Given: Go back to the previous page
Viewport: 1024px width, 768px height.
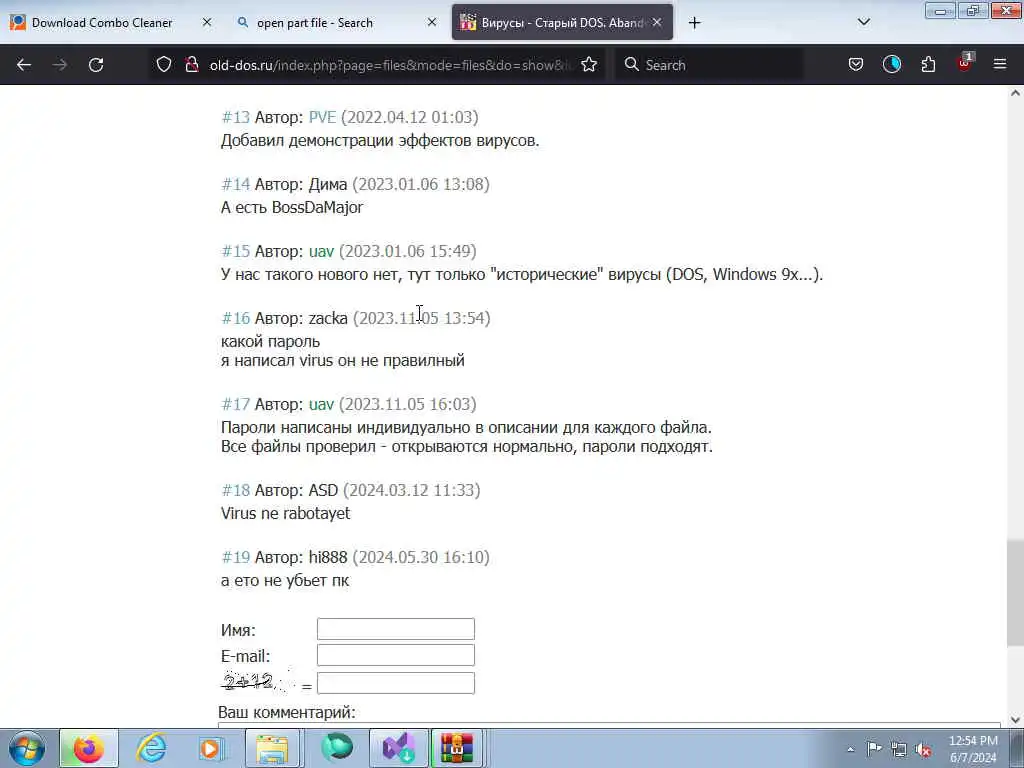Looking at the screenshot, I should coord(24,65).
